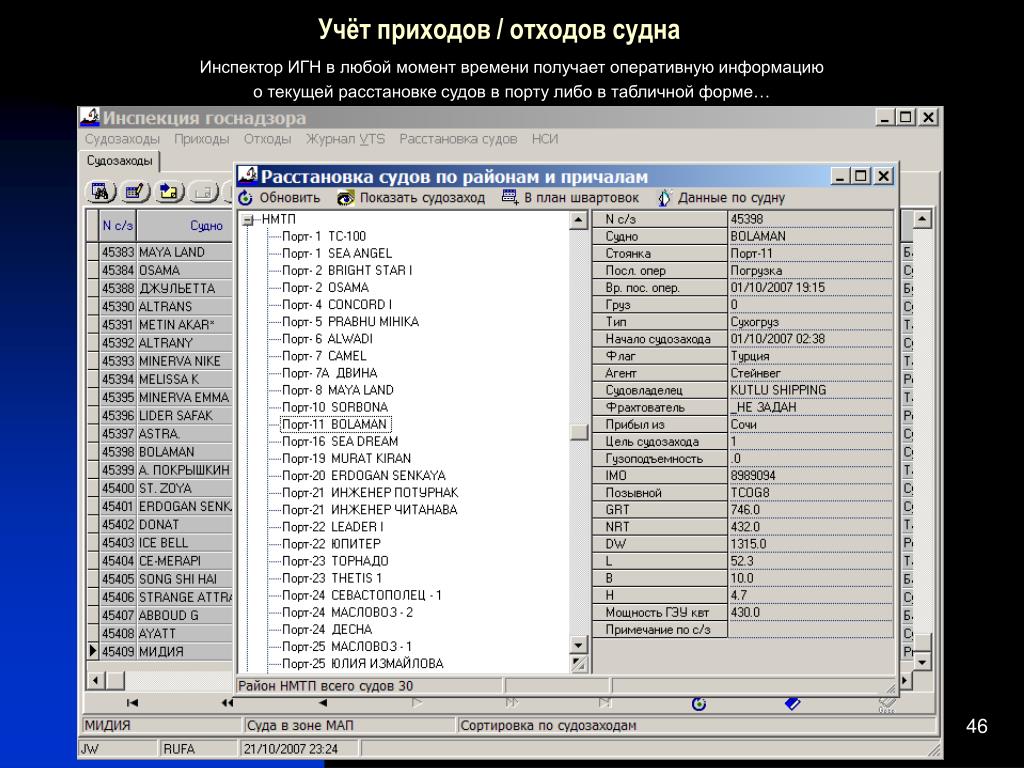Go to first record navigator button
The height and width of the screenshot is (768, 1024).
point(132,703)
